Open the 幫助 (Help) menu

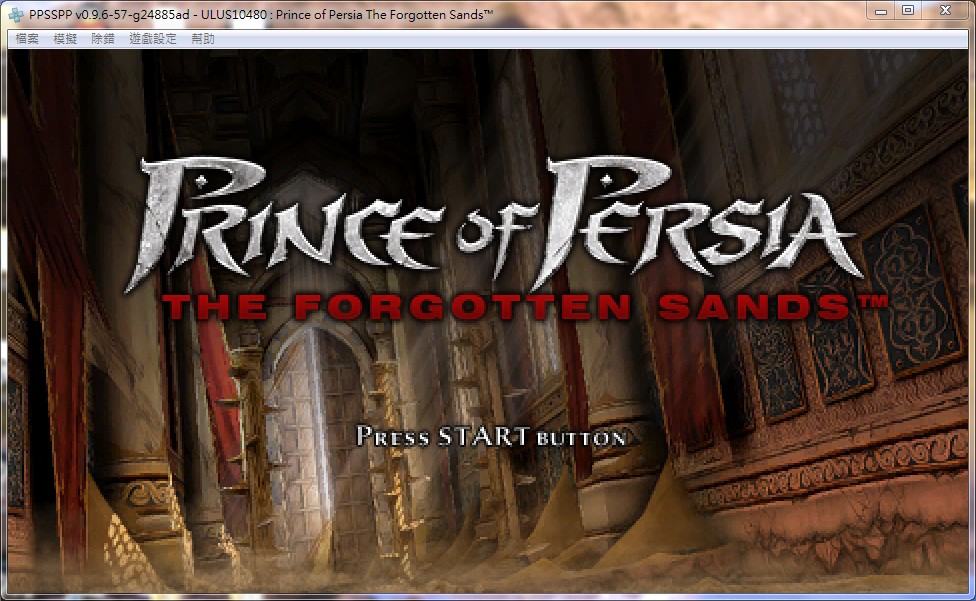(x=202, y=39)
